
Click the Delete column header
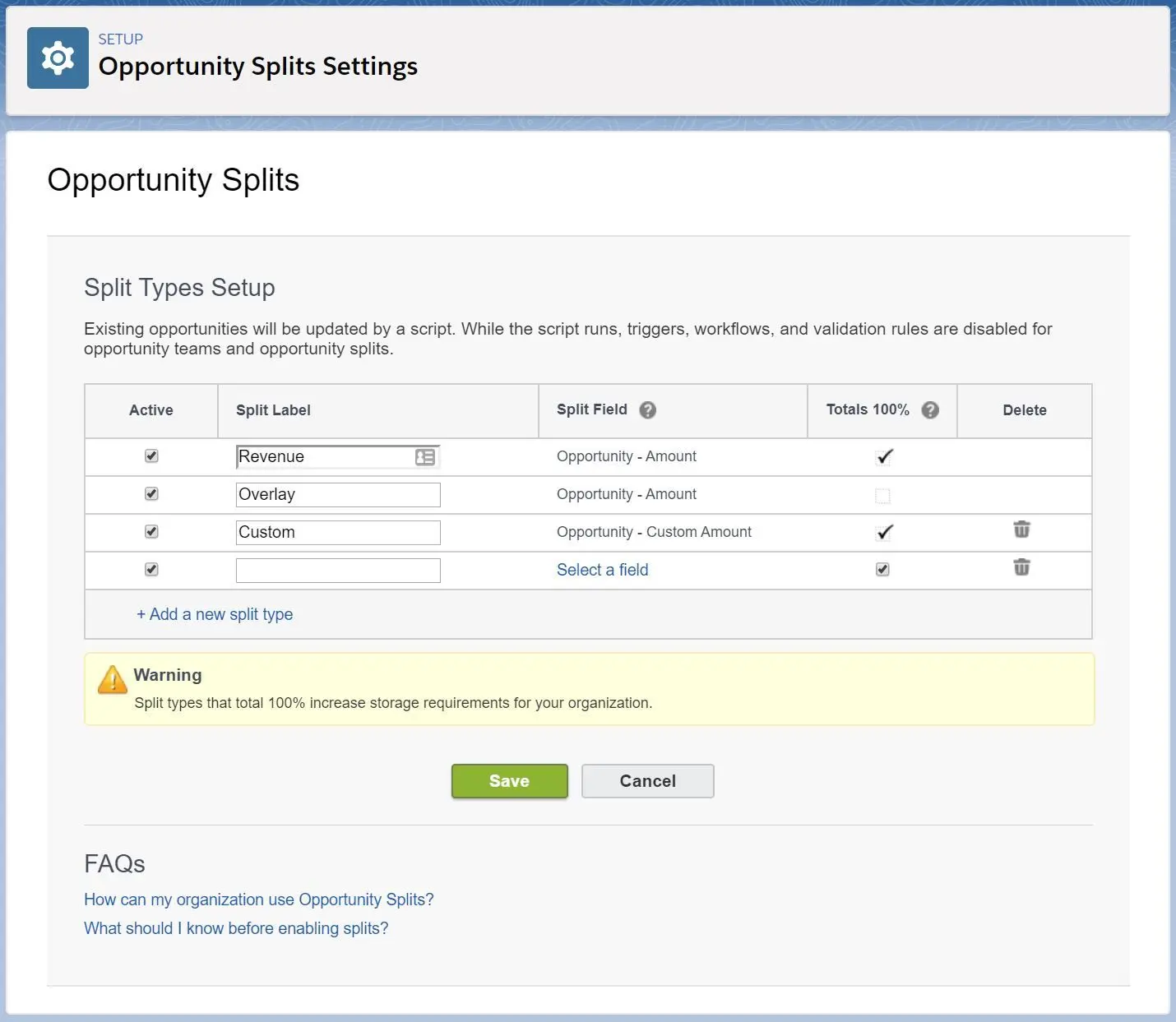(x=1025, y=410)
